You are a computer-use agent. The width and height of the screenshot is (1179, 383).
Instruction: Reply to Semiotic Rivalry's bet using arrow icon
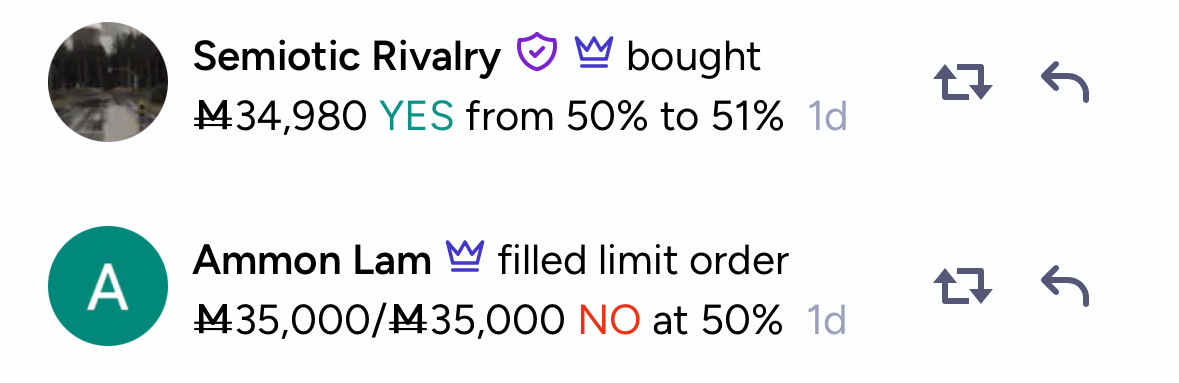coord(1065,82)
